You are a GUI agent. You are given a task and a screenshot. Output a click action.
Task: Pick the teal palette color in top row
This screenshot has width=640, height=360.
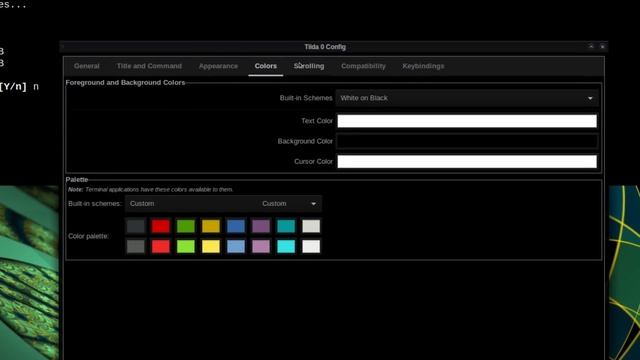286,226
